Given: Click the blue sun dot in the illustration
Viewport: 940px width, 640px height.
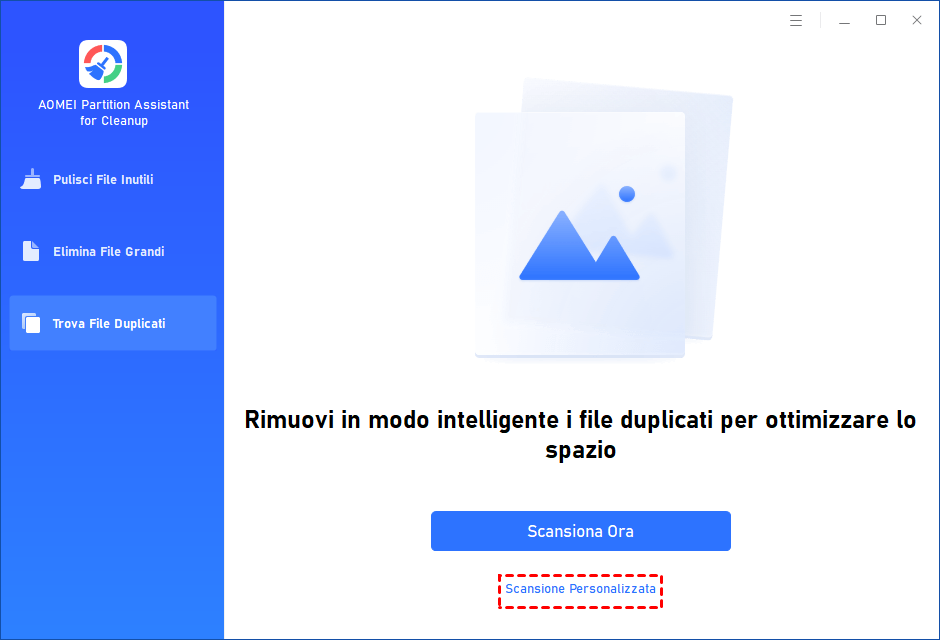Looking at the screenshot, I should 626,194.
